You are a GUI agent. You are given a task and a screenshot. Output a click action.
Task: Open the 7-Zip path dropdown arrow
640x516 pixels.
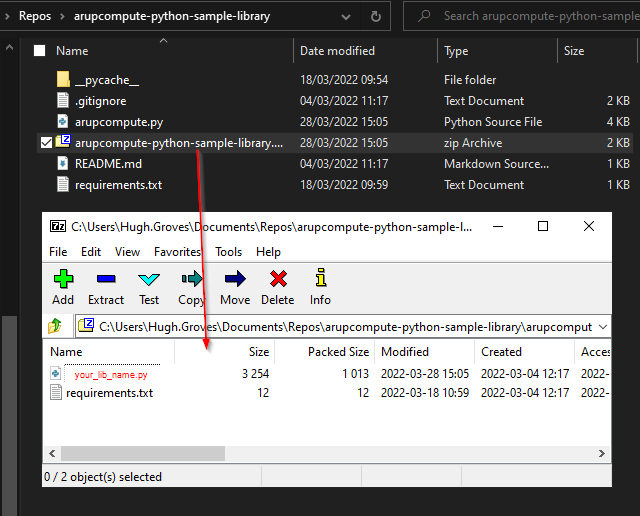point(603,327)
